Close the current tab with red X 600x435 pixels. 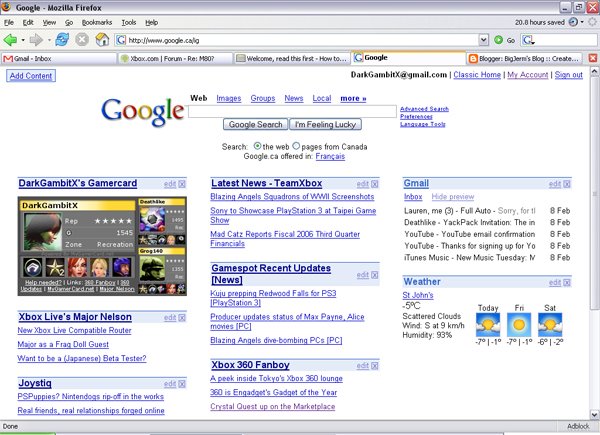tap(593, 58)
